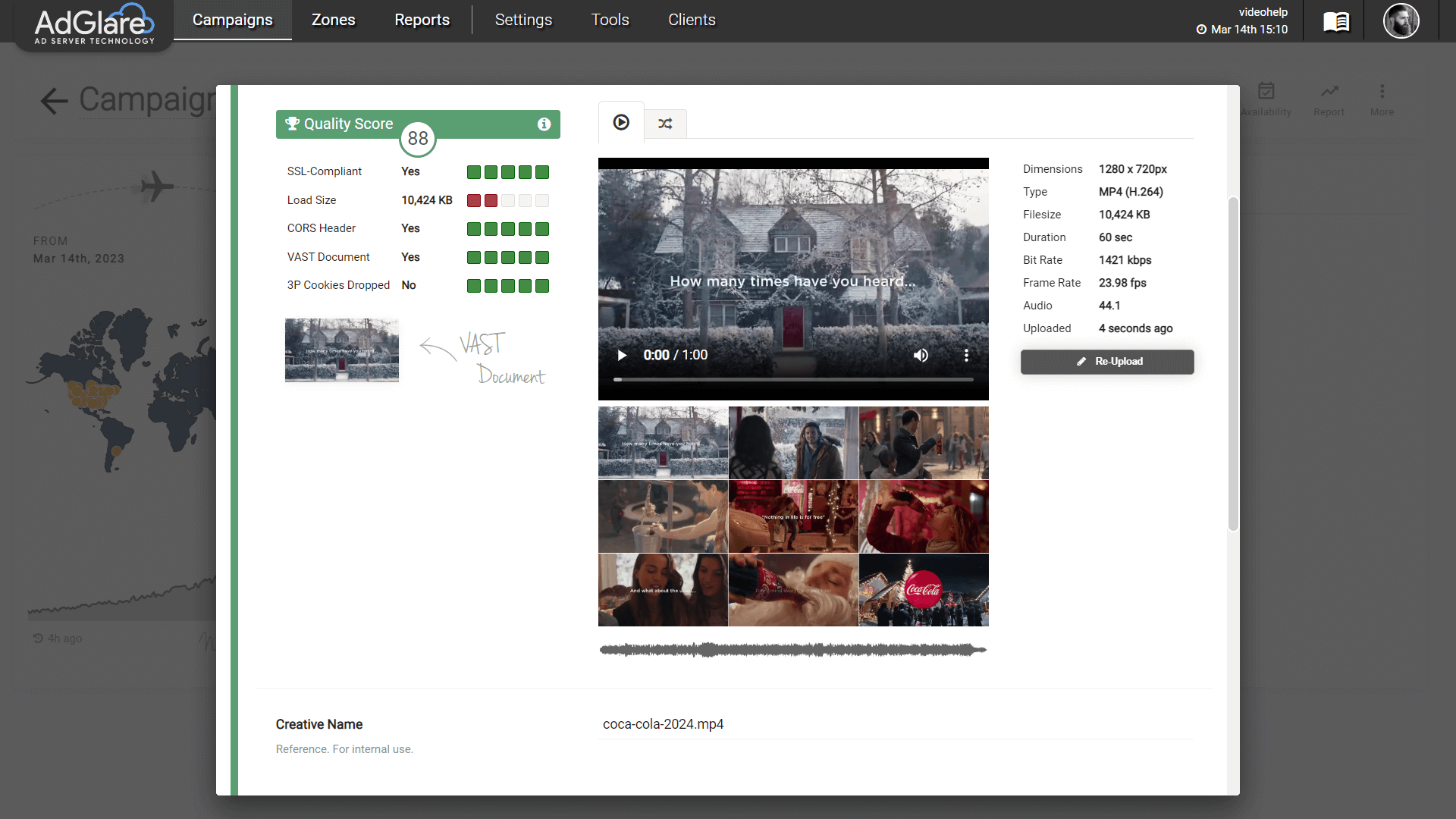The image size is (1456, 819).
Task: Open the documentation book icon
Action: click(x=1336, y=21)
